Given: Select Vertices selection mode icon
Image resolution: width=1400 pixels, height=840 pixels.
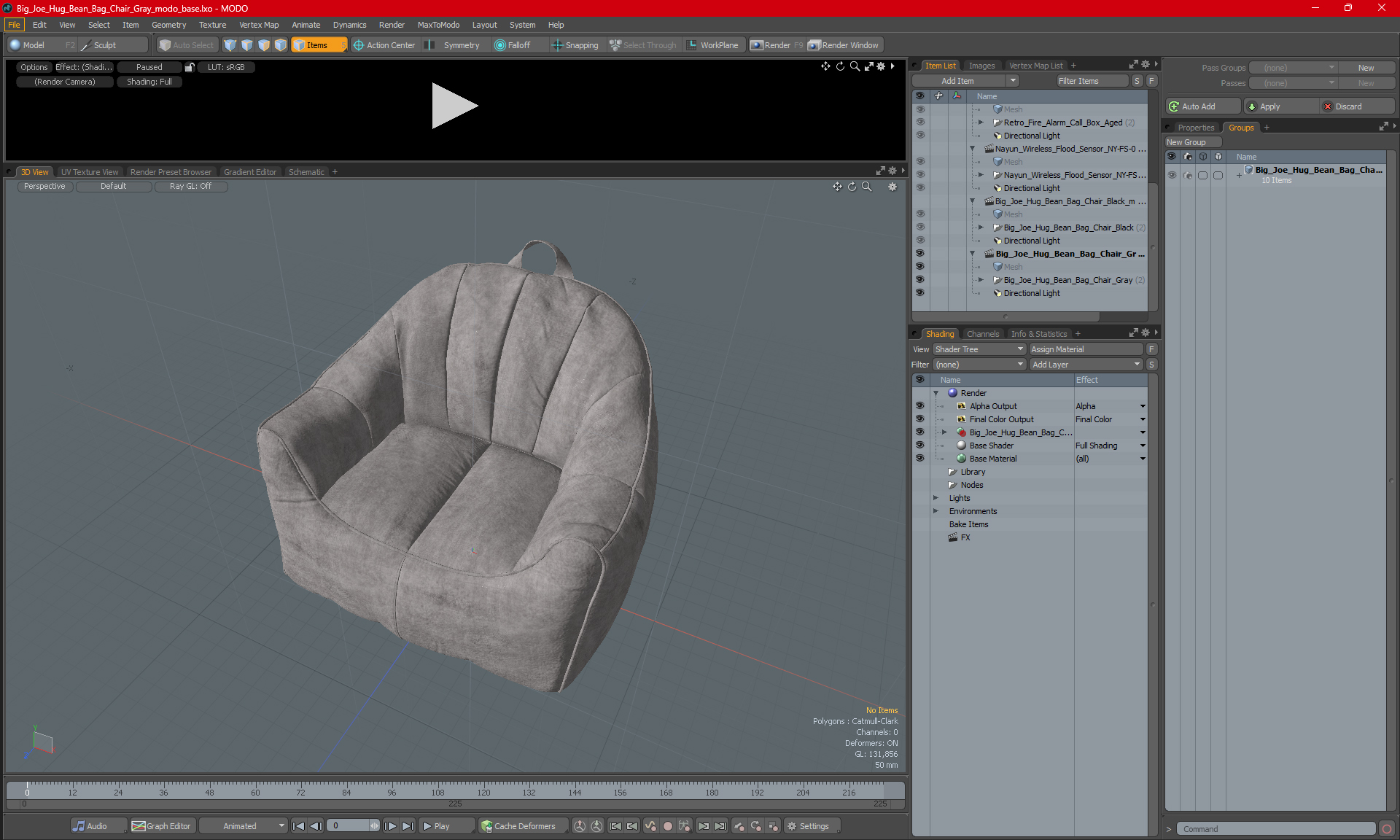Looking at the screenshot, I should 230,45.
